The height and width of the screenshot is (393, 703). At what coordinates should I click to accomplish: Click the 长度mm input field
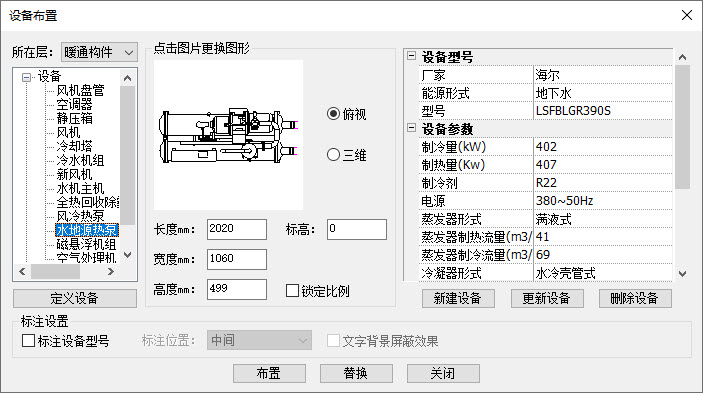(237, 229)
